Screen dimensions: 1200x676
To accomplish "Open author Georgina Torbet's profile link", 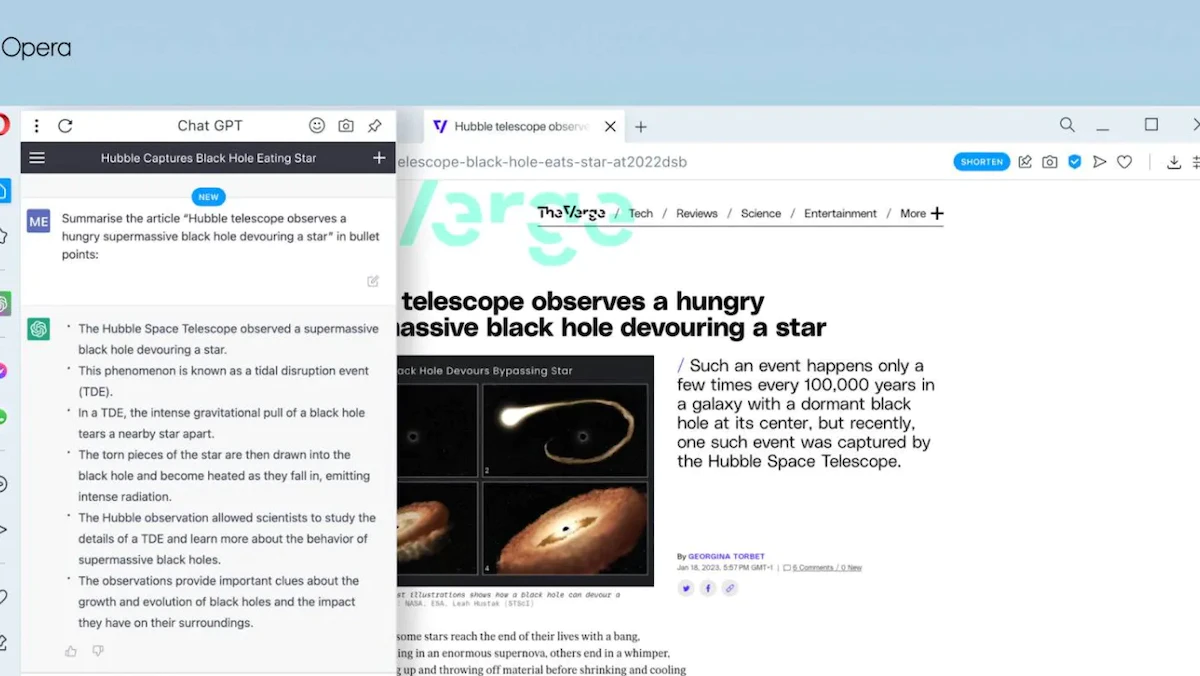I will (x=726, y=556).
